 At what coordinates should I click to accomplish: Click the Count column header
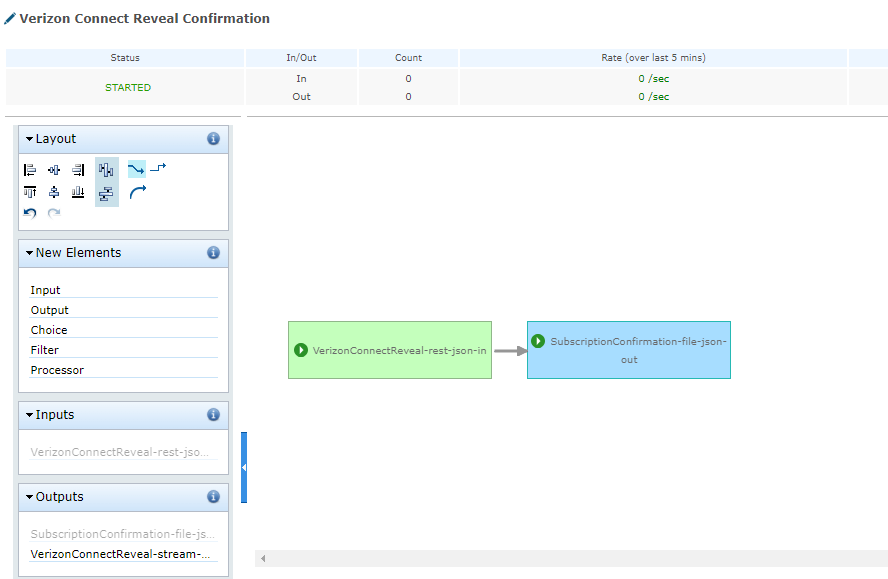point(408,58)
